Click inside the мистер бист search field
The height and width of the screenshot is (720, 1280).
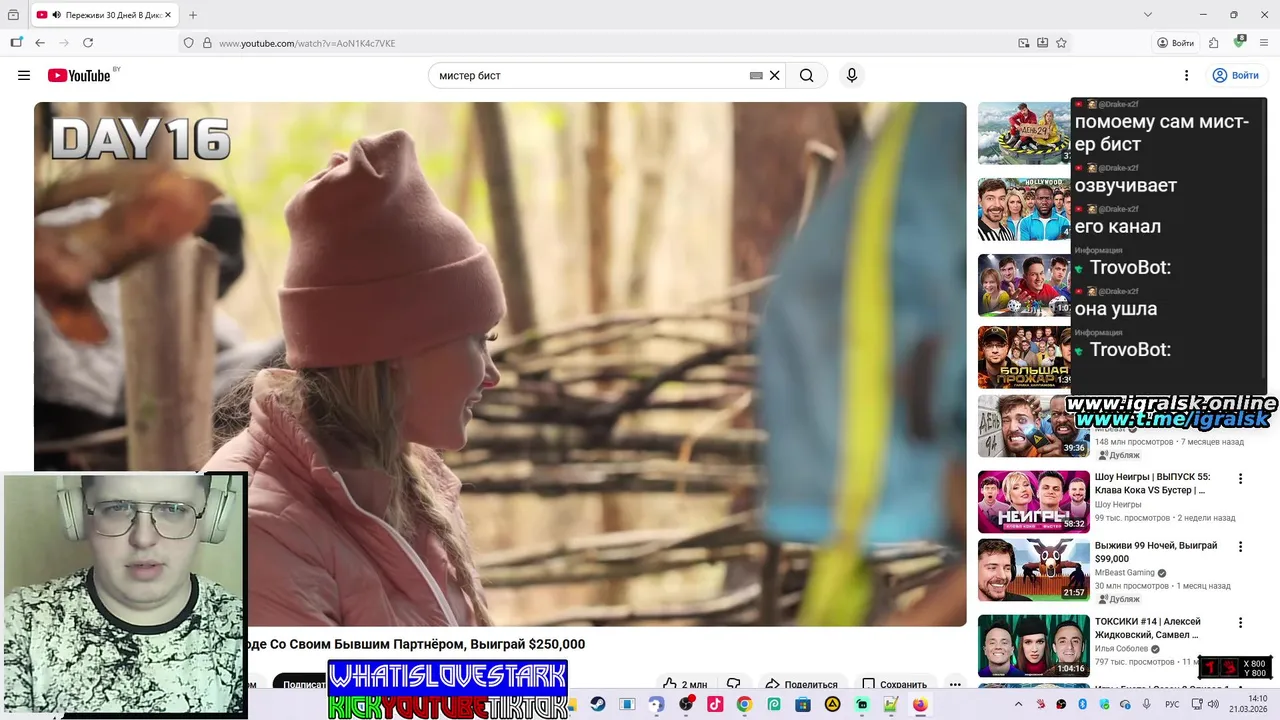[590, 75]
